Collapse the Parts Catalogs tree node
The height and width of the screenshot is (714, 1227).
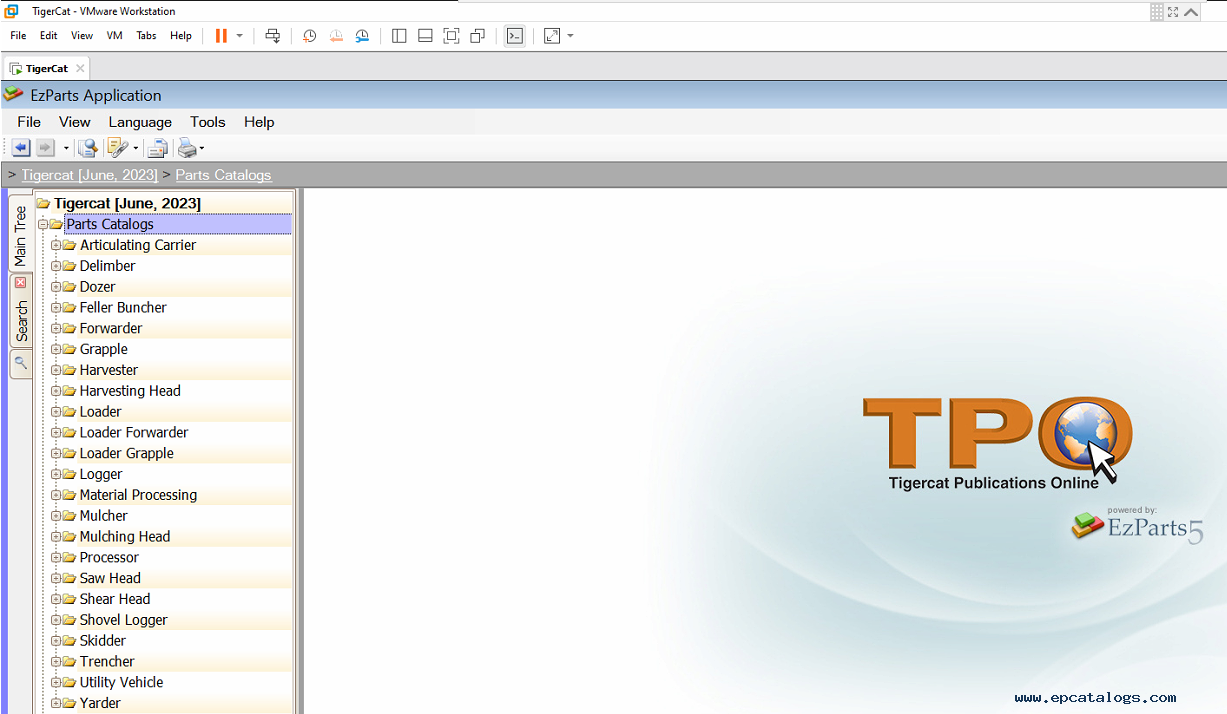(43, 224)
